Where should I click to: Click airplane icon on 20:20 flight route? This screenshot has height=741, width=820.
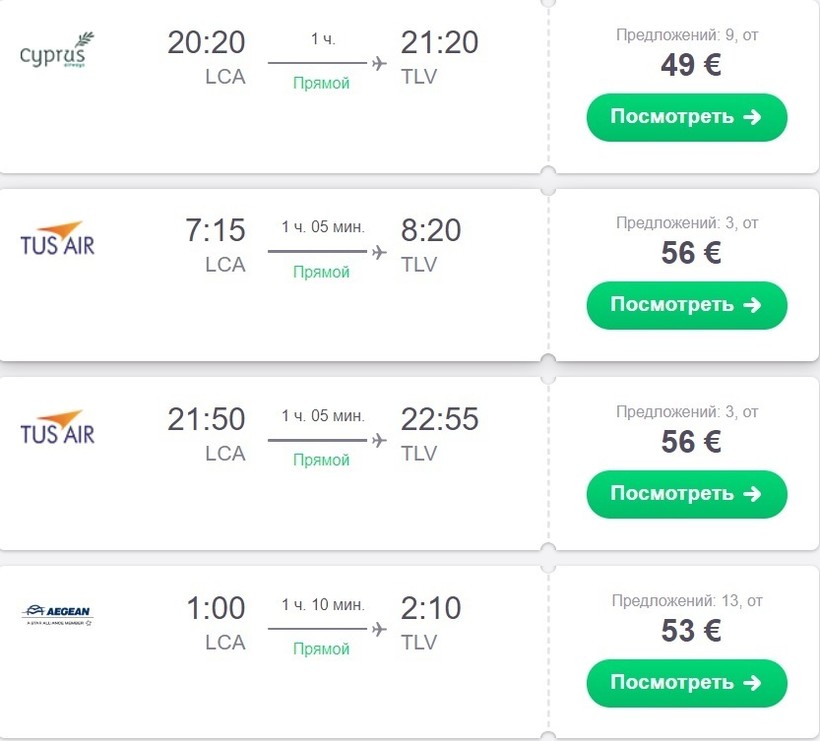click(379, 63)
